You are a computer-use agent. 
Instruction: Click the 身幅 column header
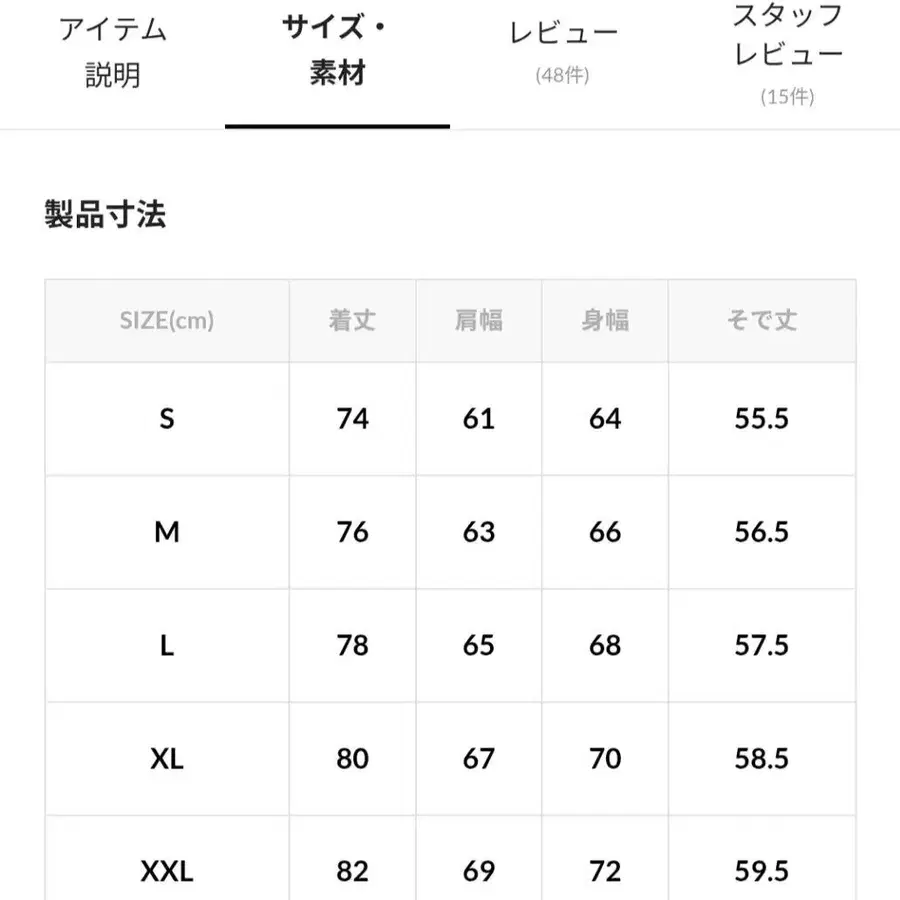(604, 321)
